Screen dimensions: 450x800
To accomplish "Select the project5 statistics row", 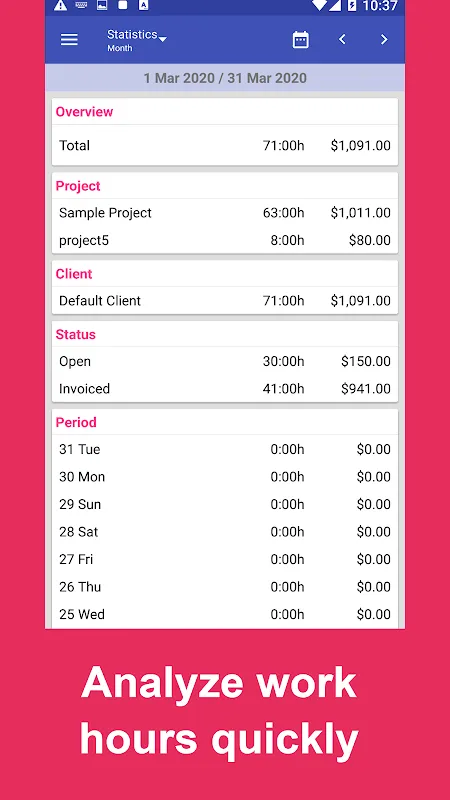I will (x=225, y=240).
